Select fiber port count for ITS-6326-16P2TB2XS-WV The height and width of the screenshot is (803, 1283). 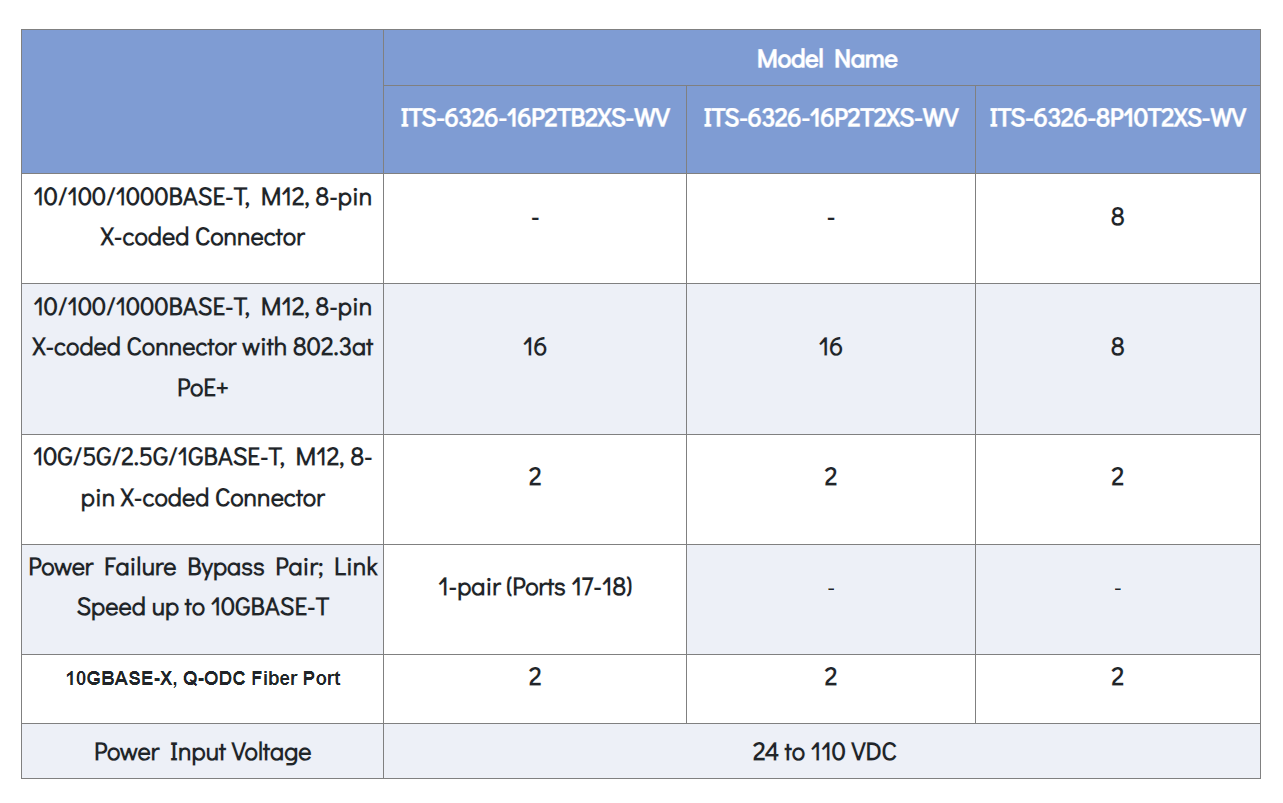point(535,677)
